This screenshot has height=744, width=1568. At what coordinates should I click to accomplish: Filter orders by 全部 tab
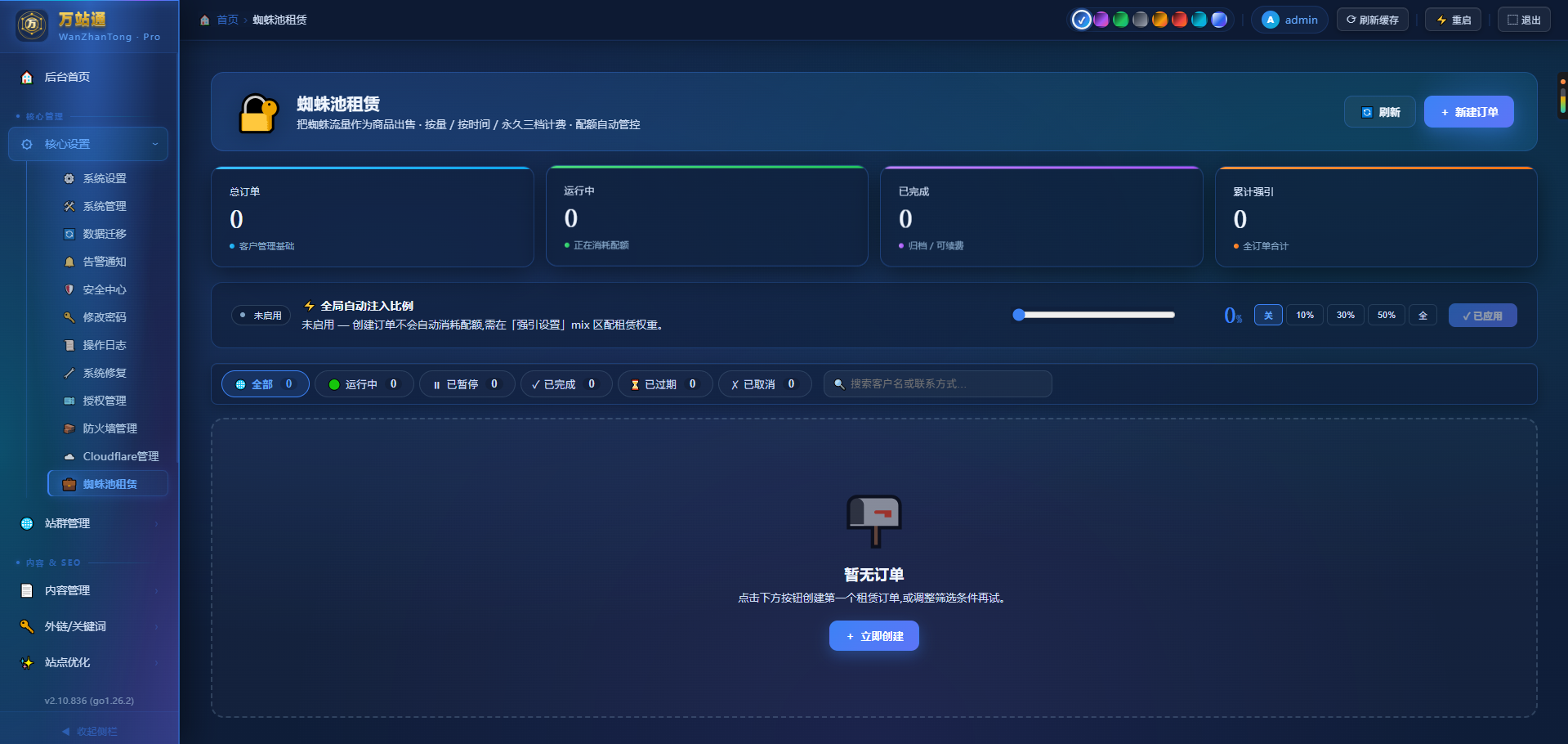point(265,384)
